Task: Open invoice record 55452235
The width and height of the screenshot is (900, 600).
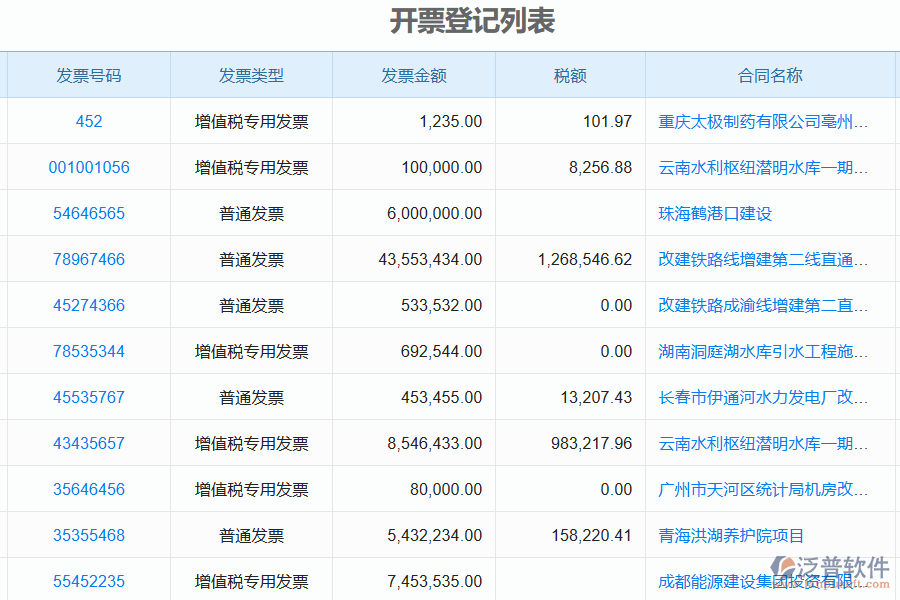Action: [89, 581]
